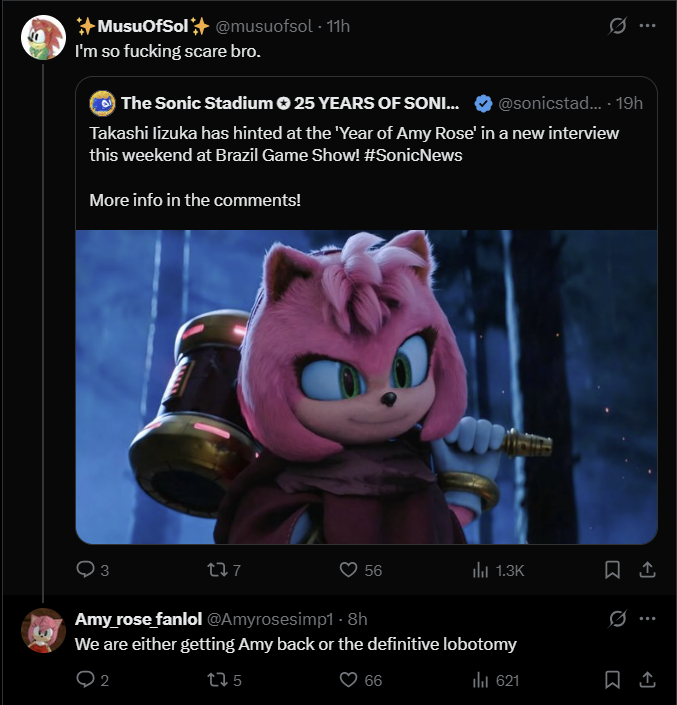
Task: Share MusuOfSol's post
Action: (646, 570)
